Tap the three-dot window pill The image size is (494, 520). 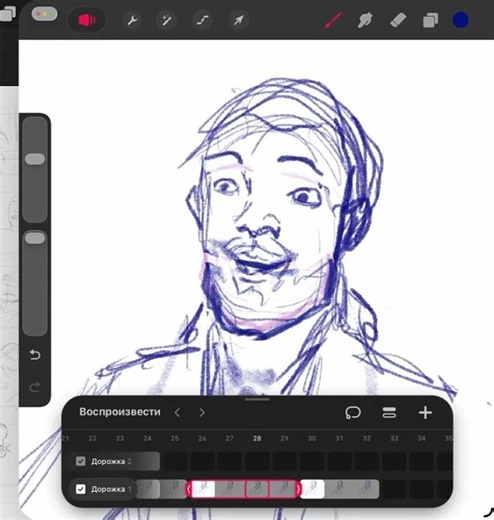[x=44, y=14]
